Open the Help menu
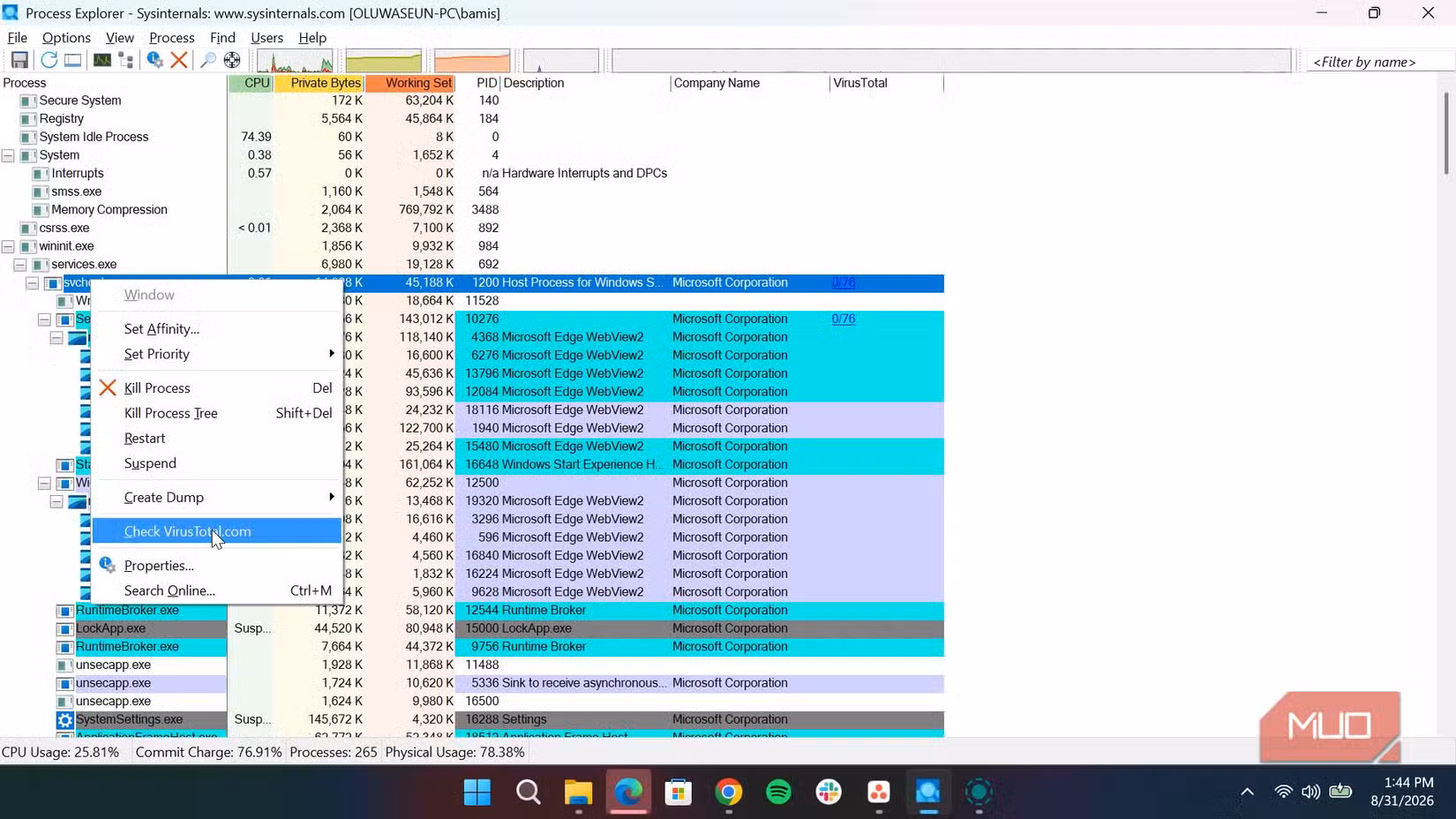The image size is (1456, 819). [x=312, y=38]
